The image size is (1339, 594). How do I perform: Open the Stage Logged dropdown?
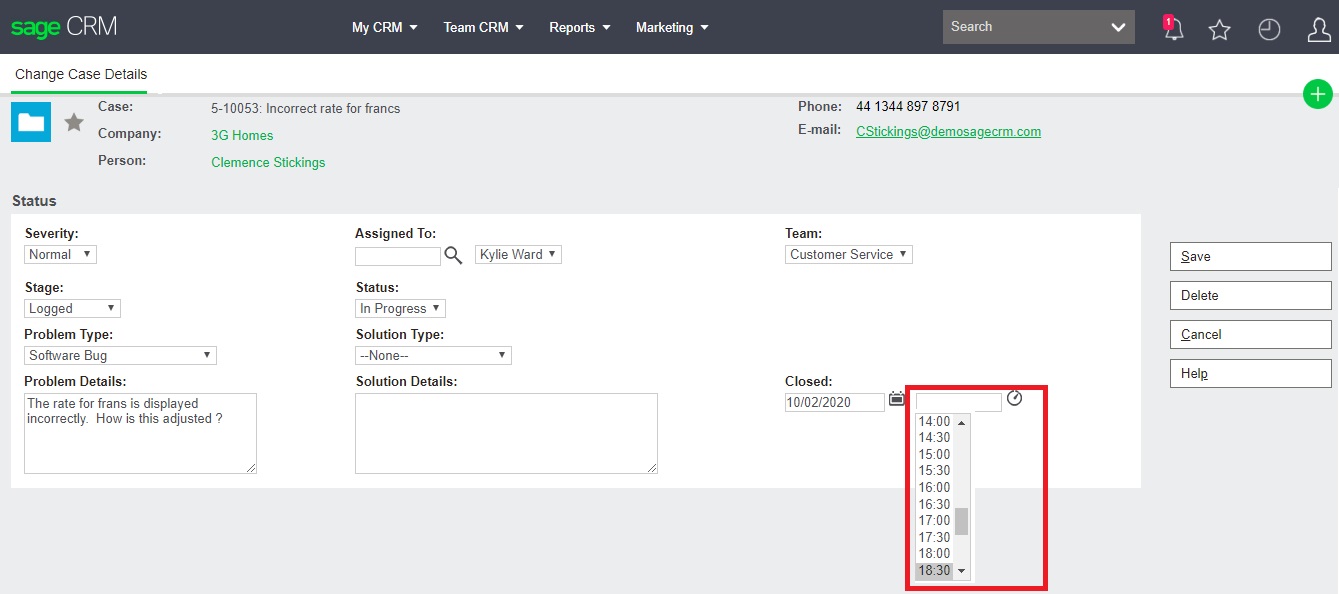point(72,308)
